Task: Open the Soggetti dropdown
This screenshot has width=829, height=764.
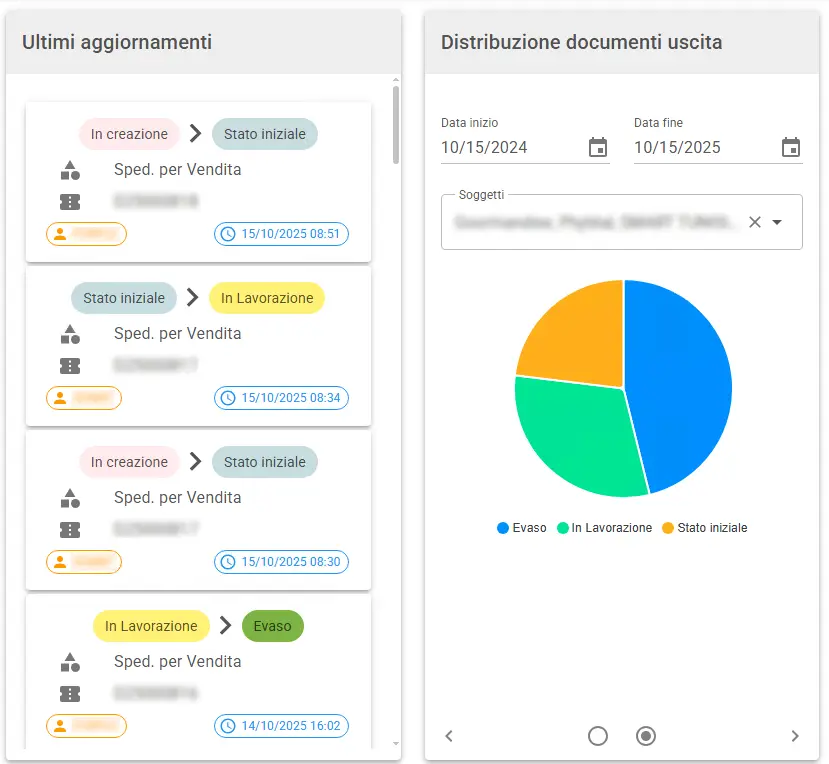Action: [x=775, y=222]
